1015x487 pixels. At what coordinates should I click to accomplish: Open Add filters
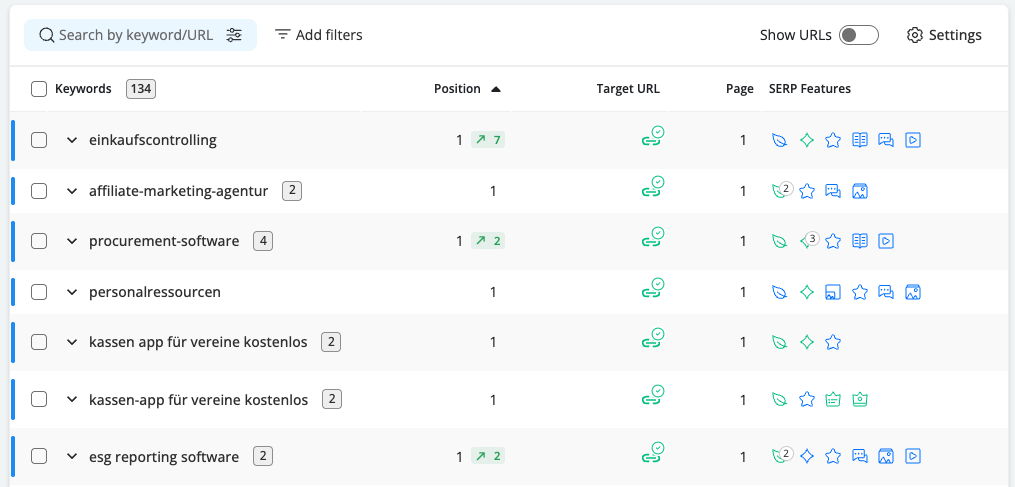(x=319, y=35)
